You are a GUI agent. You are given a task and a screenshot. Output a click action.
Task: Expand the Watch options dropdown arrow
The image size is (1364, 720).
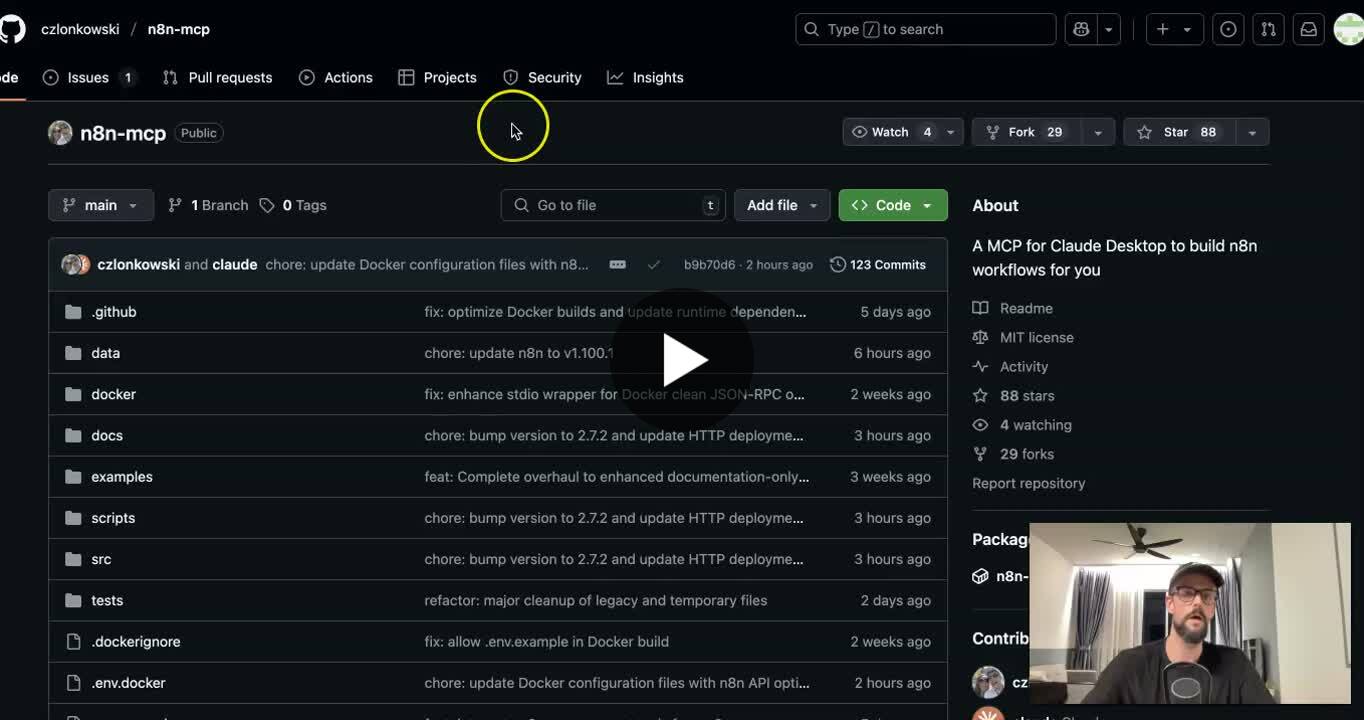951,132
